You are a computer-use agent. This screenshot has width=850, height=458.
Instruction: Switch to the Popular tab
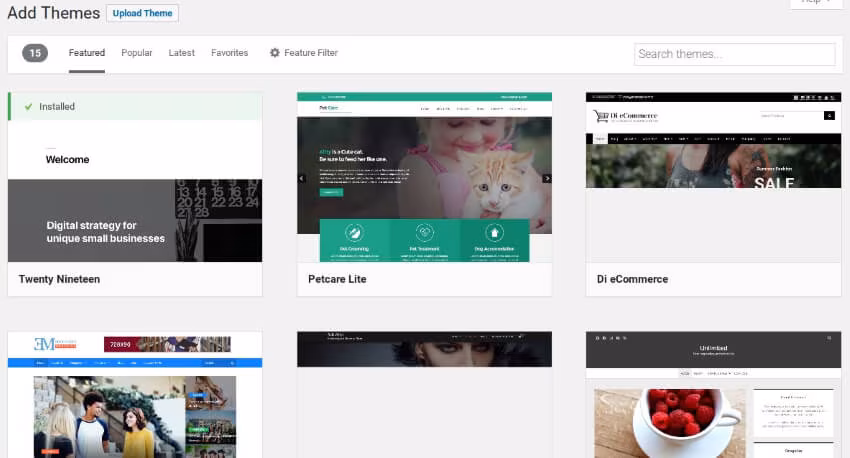tap(137, 53)
